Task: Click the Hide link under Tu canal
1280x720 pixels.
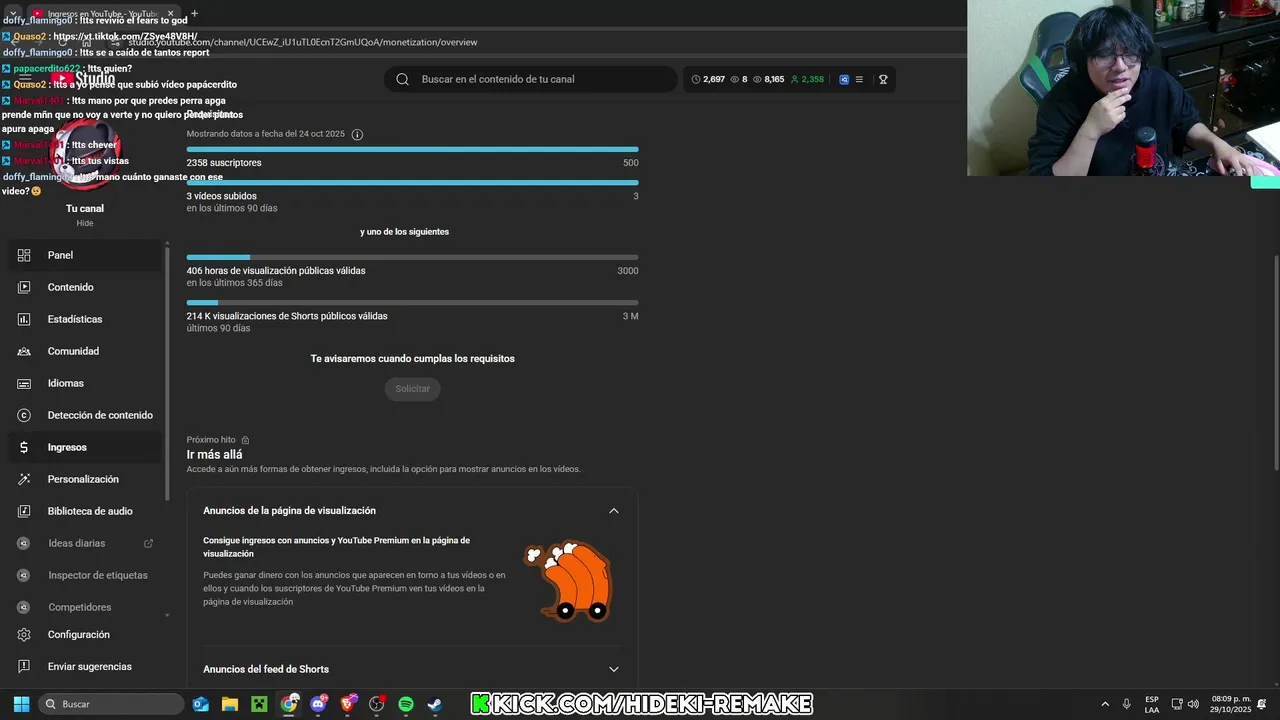Action: click(x=85, y=223)
